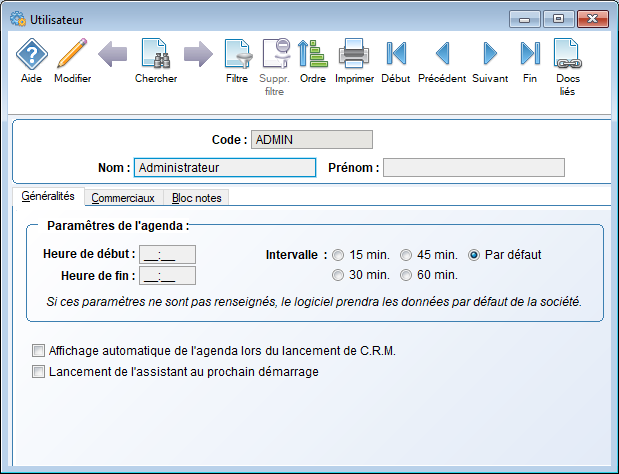Click the Modifier pencil icon
Viewport: 619px width, 474px height.
[x=72, y=58]
